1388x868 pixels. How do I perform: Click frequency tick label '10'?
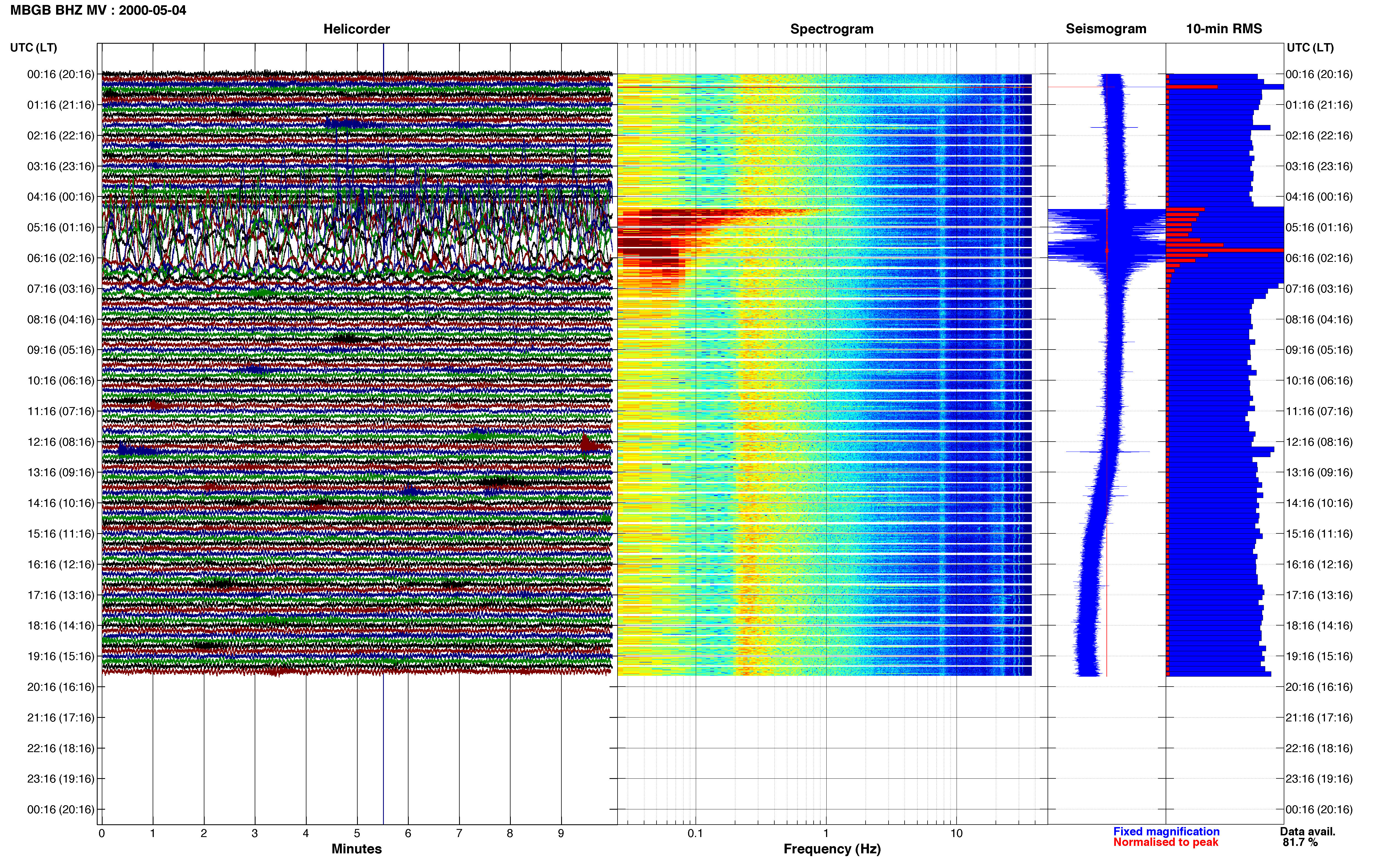tap(956, 833)
